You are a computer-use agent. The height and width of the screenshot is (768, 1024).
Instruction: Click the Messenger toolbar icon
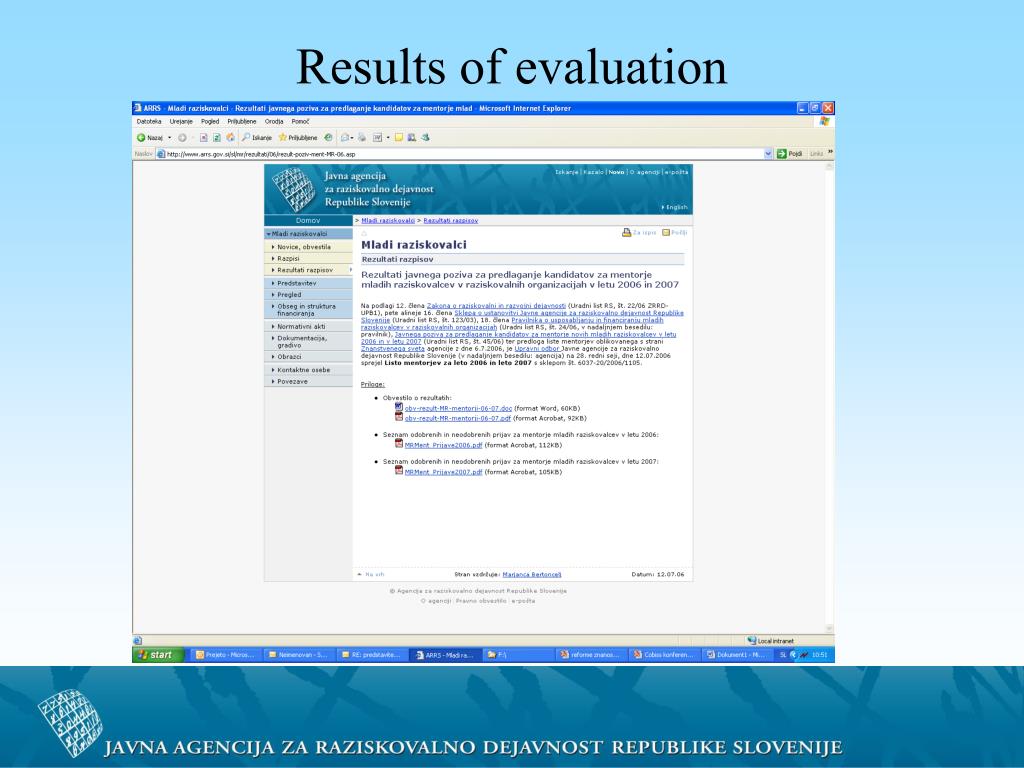coord(425,138)
